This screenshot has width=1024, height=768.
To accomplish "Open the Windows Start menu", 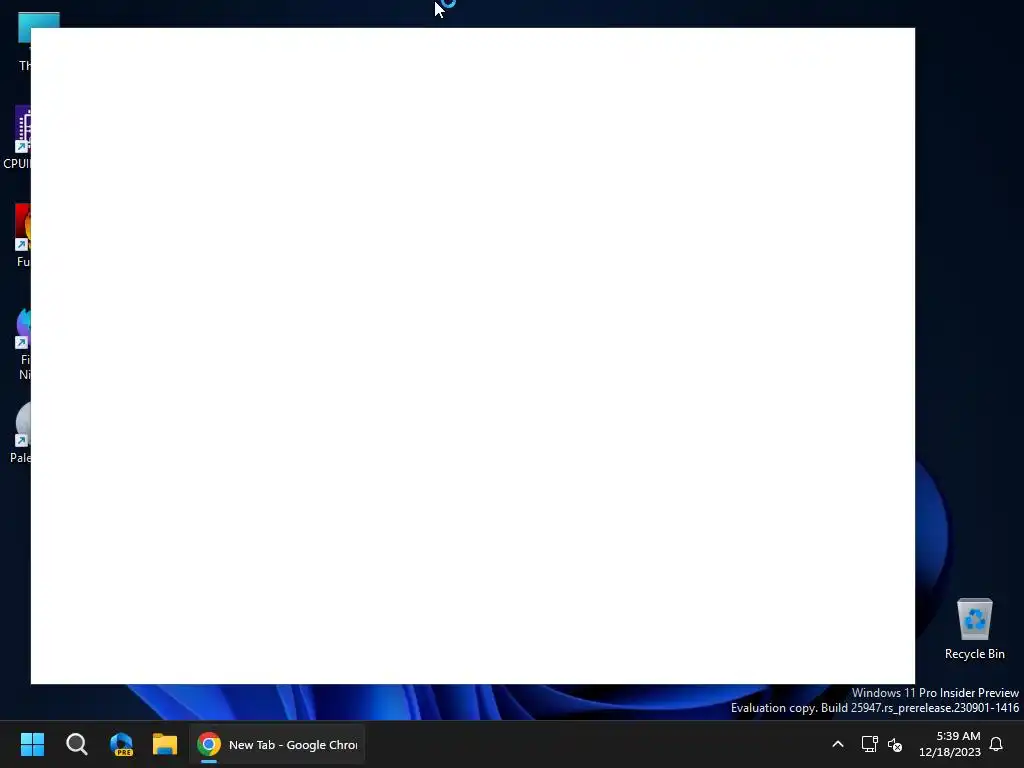I will pyautogui.click(x=32, y=744).
